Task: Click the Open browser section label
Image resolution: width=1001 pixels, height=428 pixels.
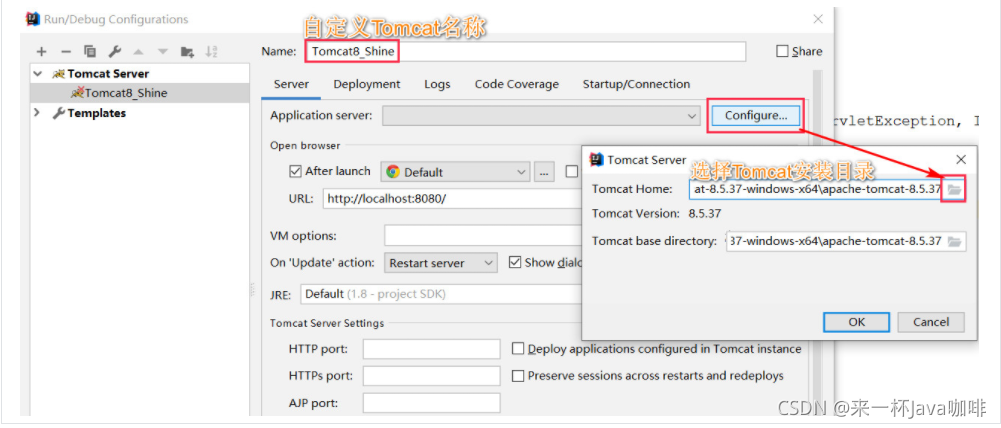Action: tap(305, 146)
